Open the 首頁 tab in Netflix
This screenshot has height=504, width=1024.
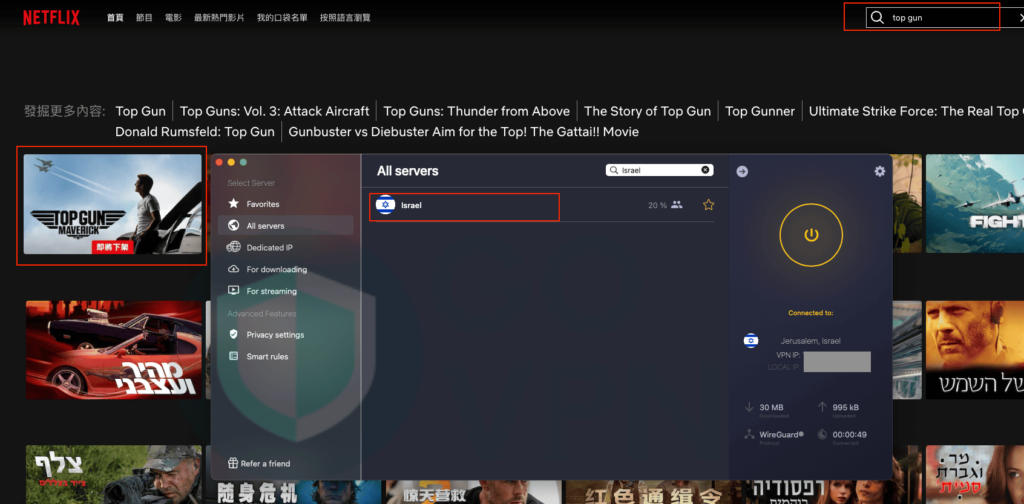(115, 18)
